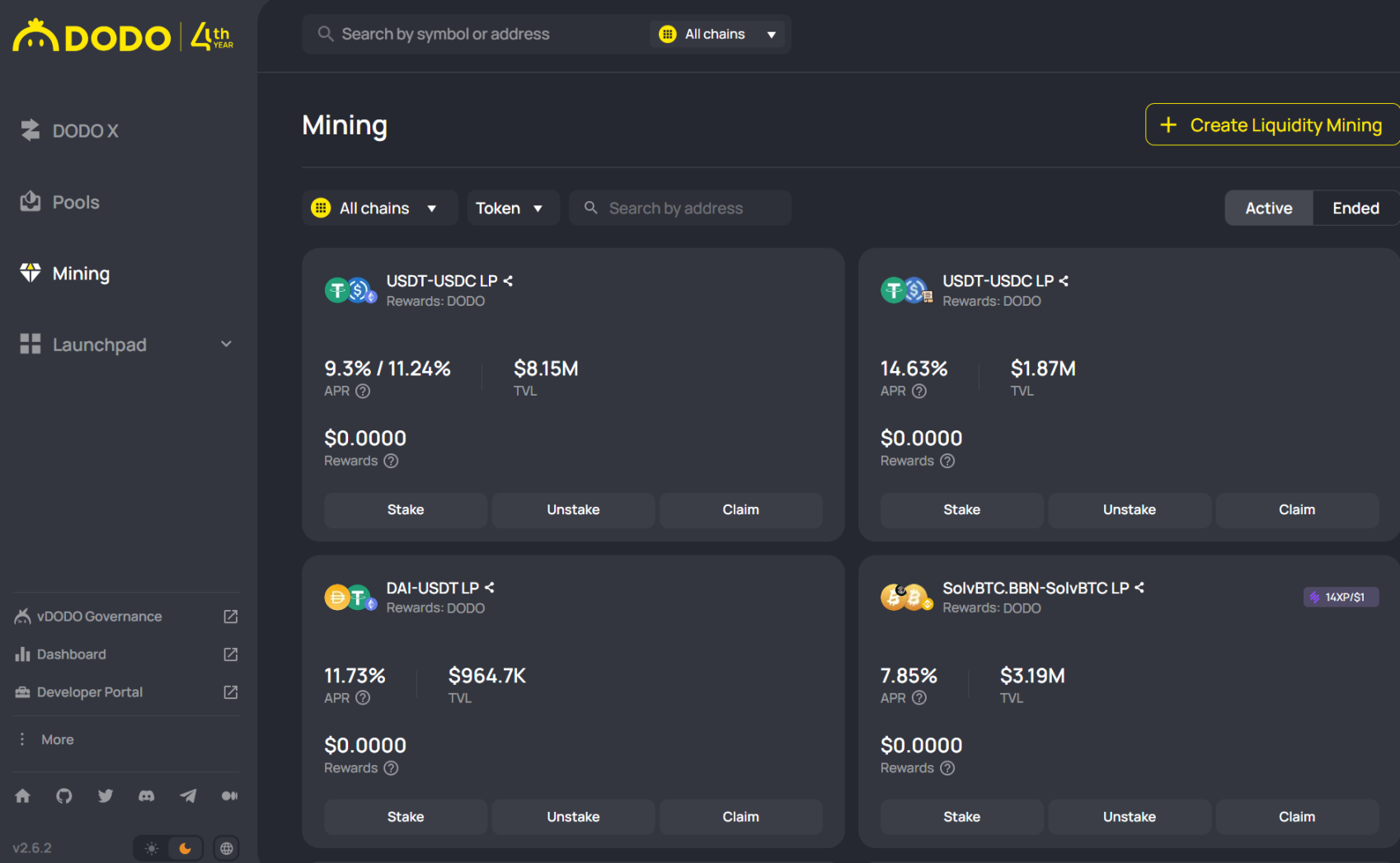Viewport: 1400px width, 863px height.
Task: Click APR help icon on 7.85% card
Action: (919, 698)
